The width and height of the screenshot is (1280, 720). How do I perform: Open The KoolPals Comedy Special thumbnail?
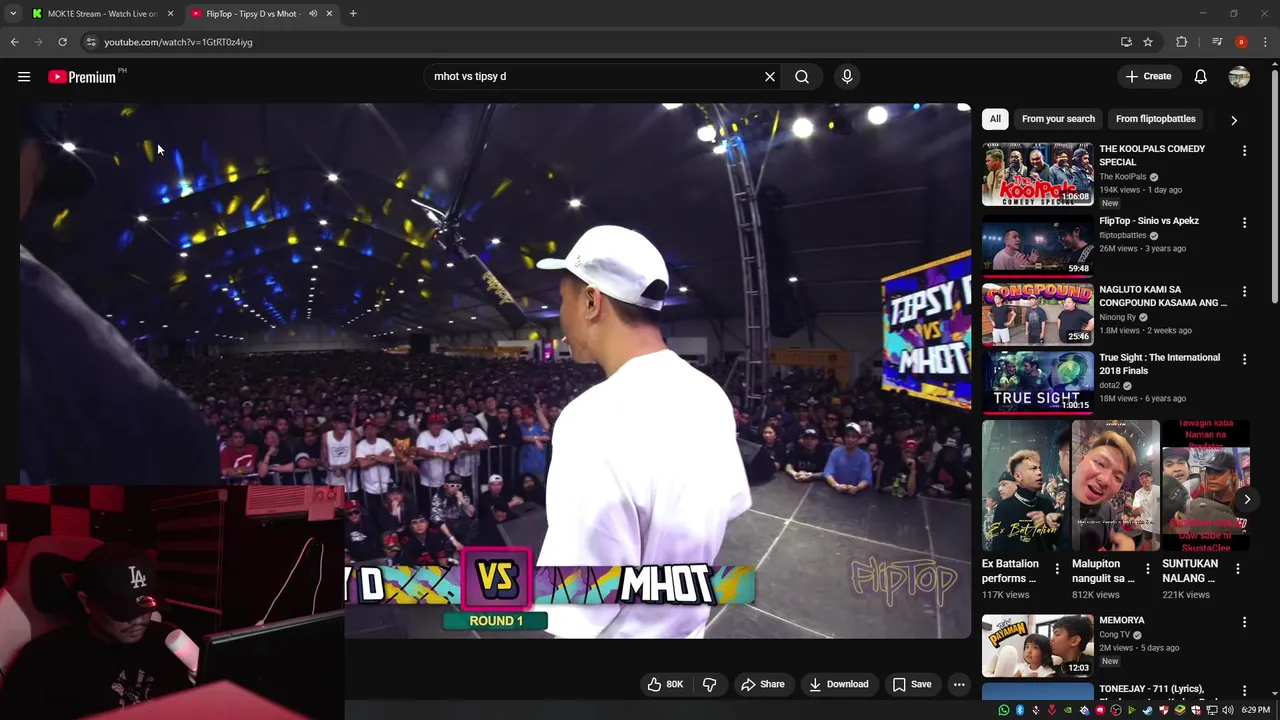click(1037, 174)
